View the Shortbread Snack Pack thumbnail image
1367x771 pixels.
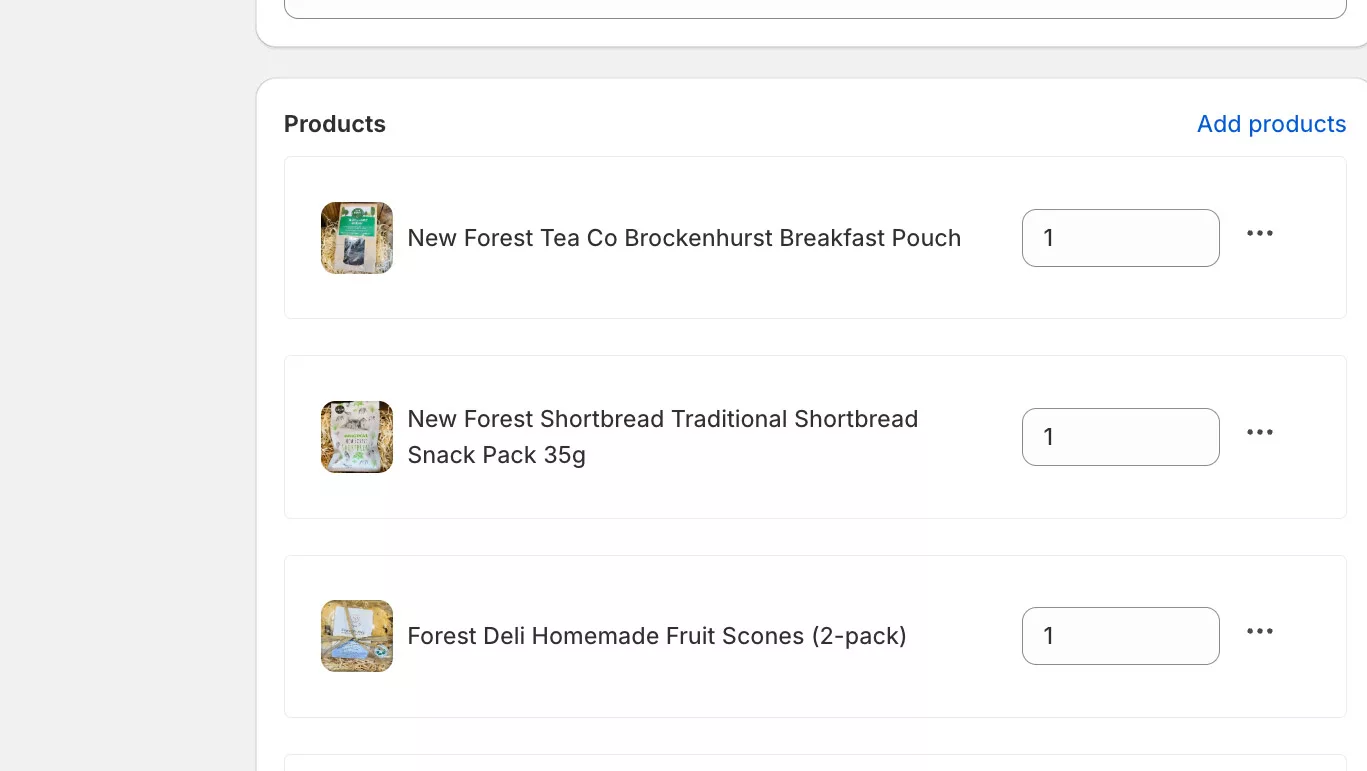356,437
